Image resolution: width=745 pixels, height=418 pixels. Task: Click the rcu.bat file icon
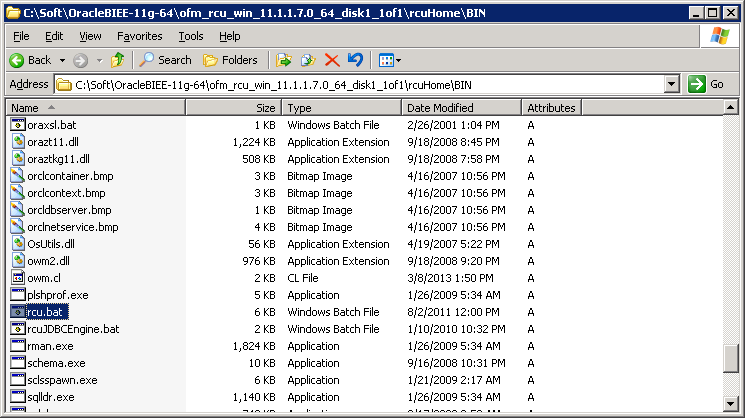[x=18, y=312]
